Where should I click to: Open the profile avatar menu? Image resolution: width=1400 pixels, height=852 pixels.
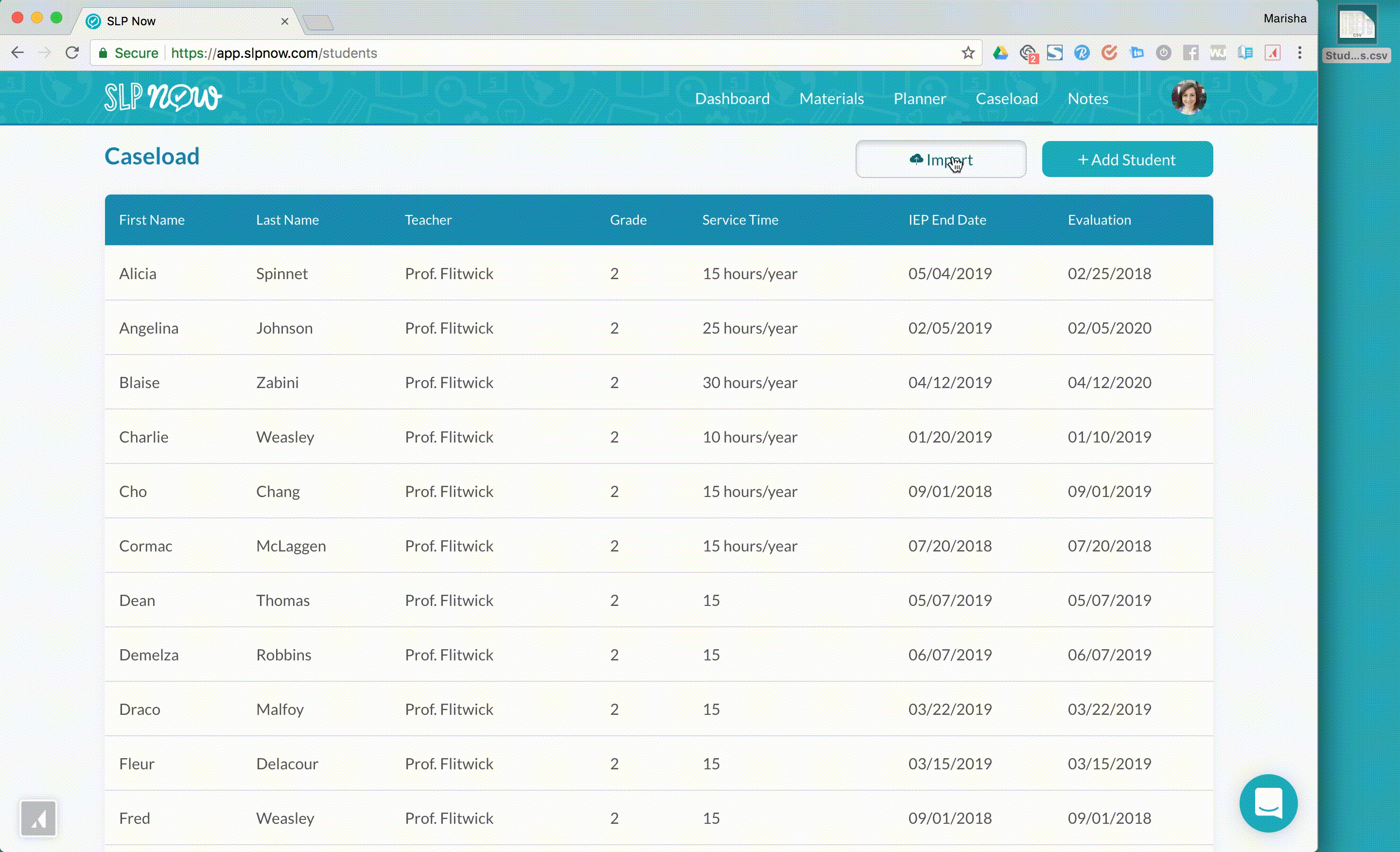(x=1188, y=98)
